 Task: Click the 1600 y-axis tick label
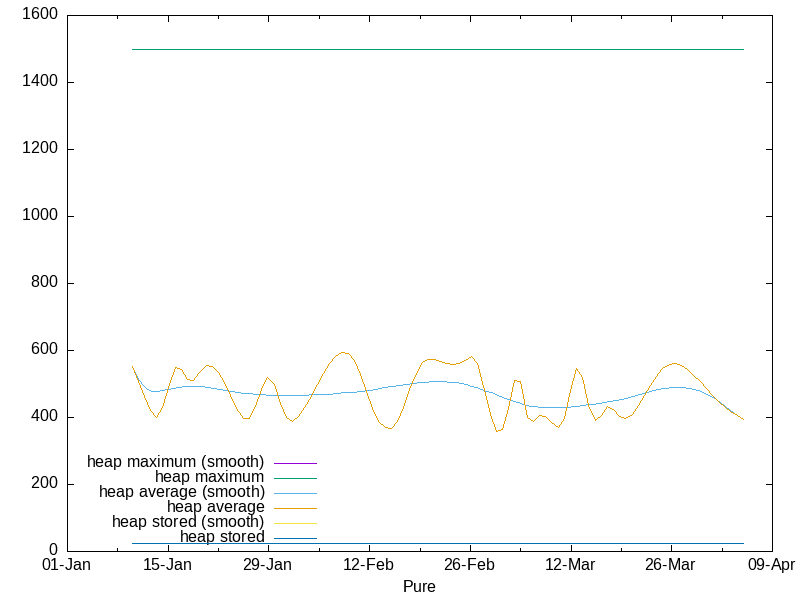point(39,15)
